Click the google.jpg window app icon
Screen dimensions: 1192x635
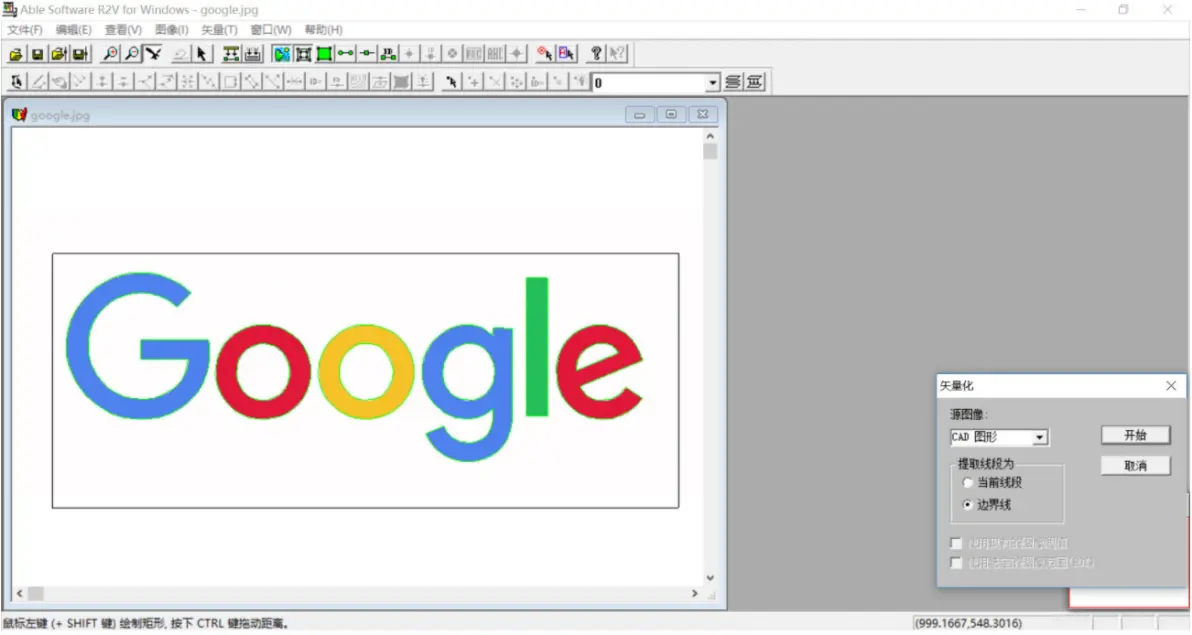coord(19,115)
